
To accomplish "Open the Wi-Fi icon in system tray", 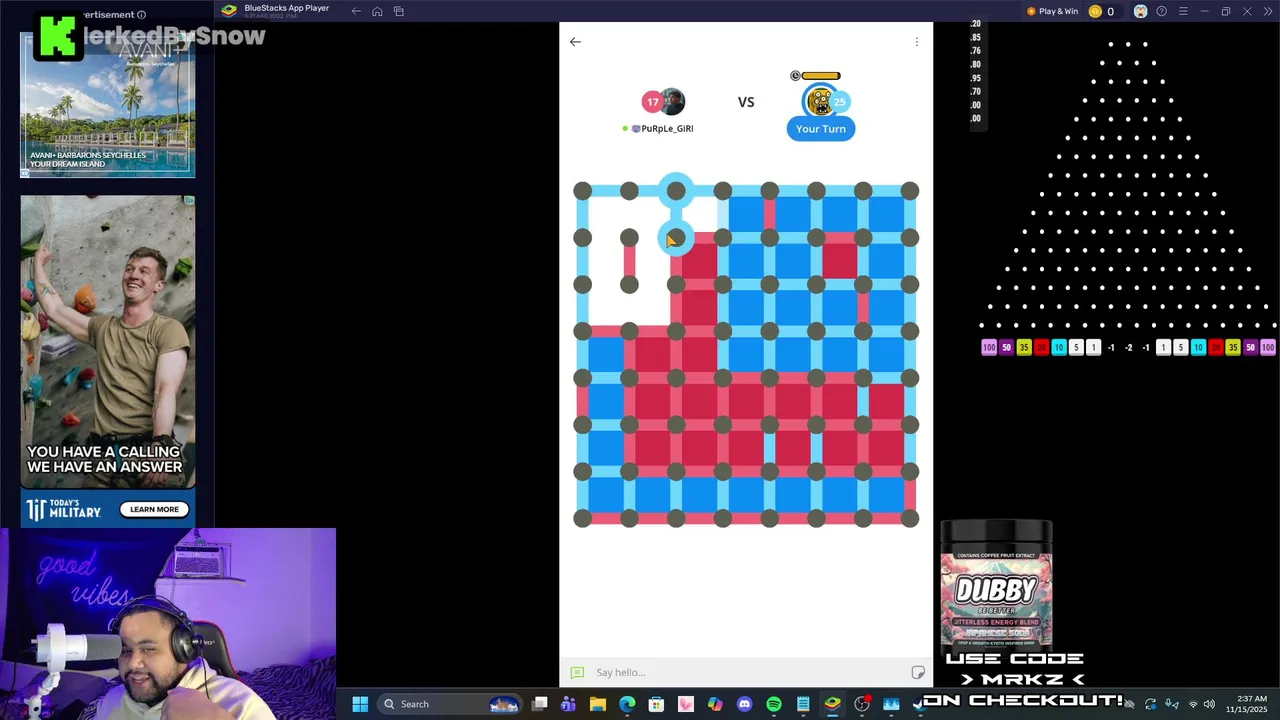I will pos(1192,704).
